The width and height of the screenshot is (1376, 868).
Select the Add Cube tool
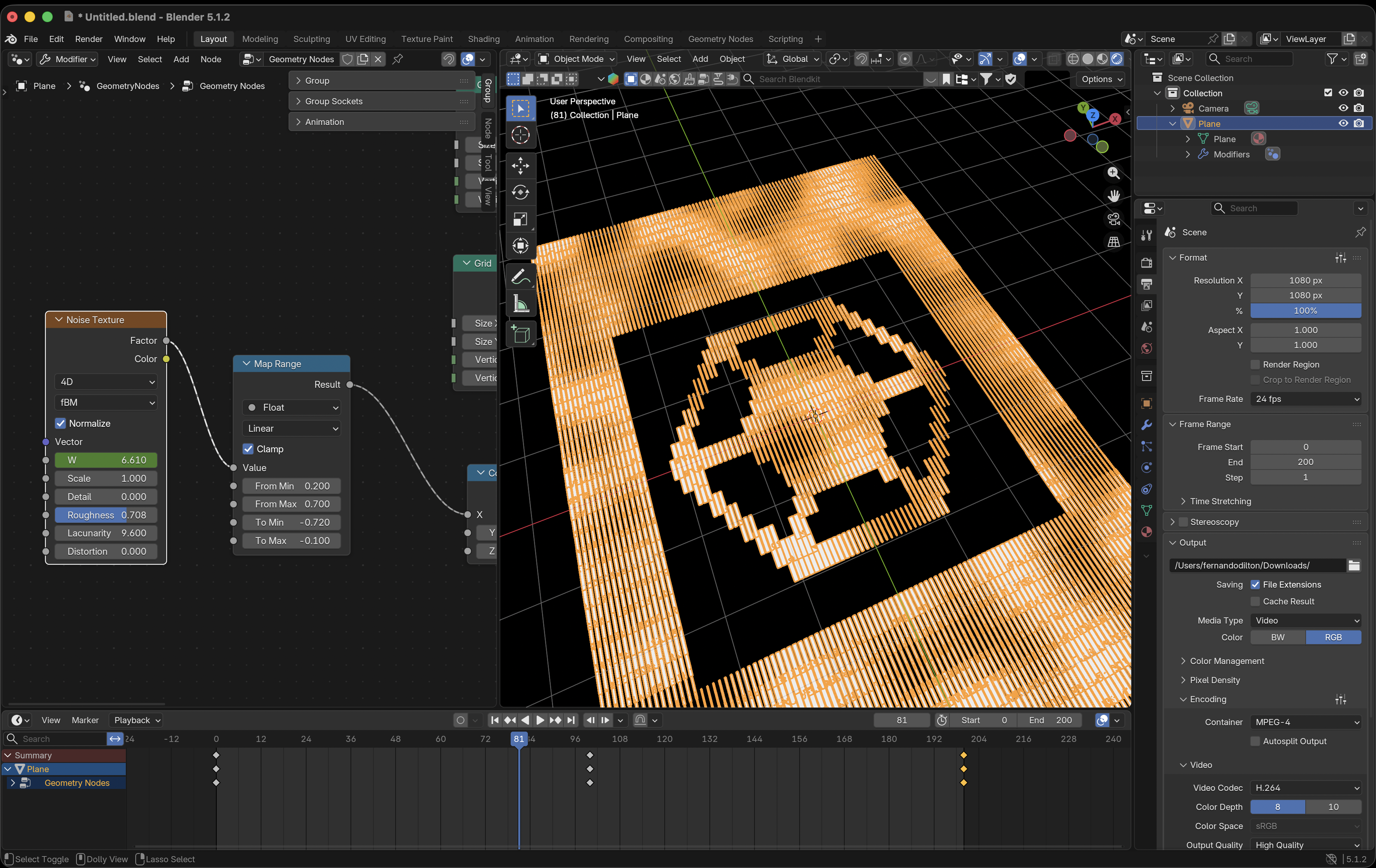click(520, 335)
